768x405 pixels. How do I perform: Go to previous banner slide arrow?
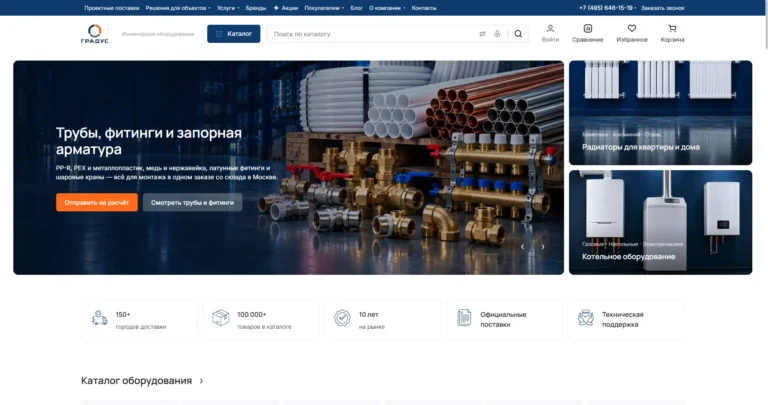pos(522,247)
